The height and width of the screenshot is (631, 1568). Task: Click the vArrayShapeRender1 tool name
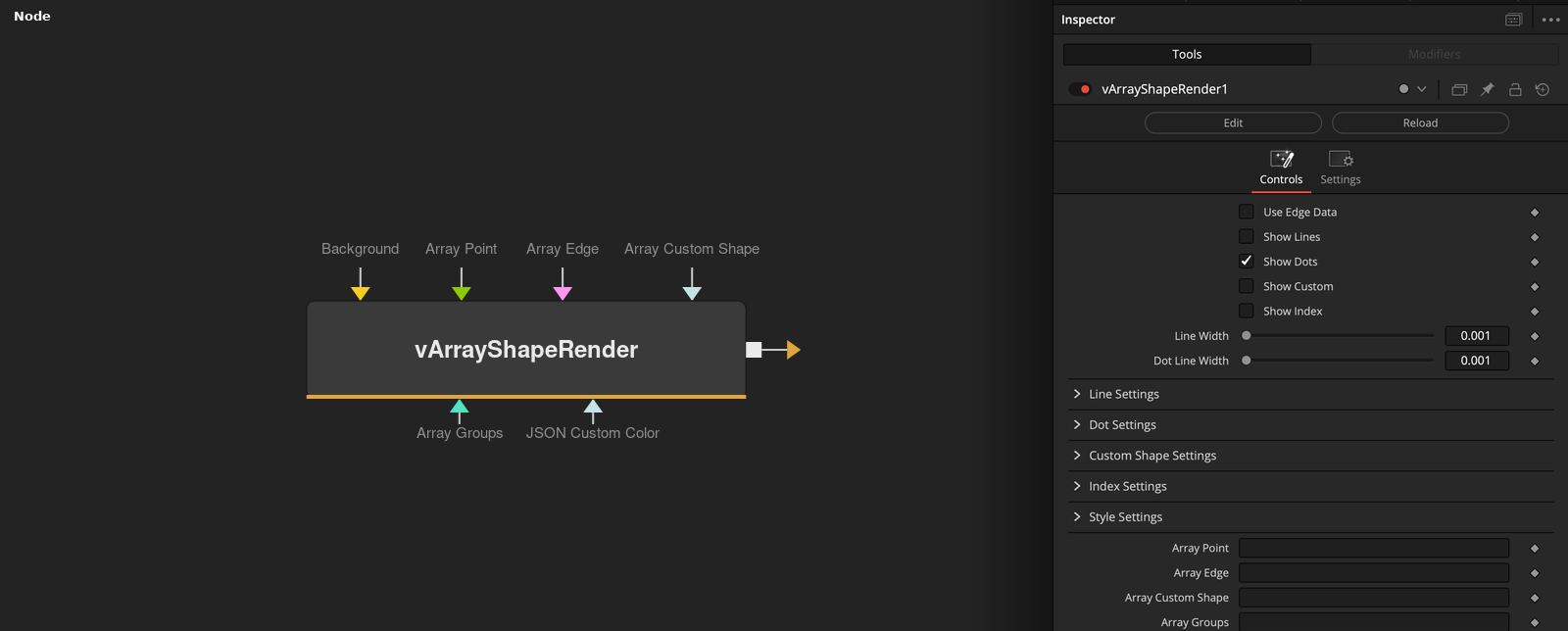(x=1164, y=89)
